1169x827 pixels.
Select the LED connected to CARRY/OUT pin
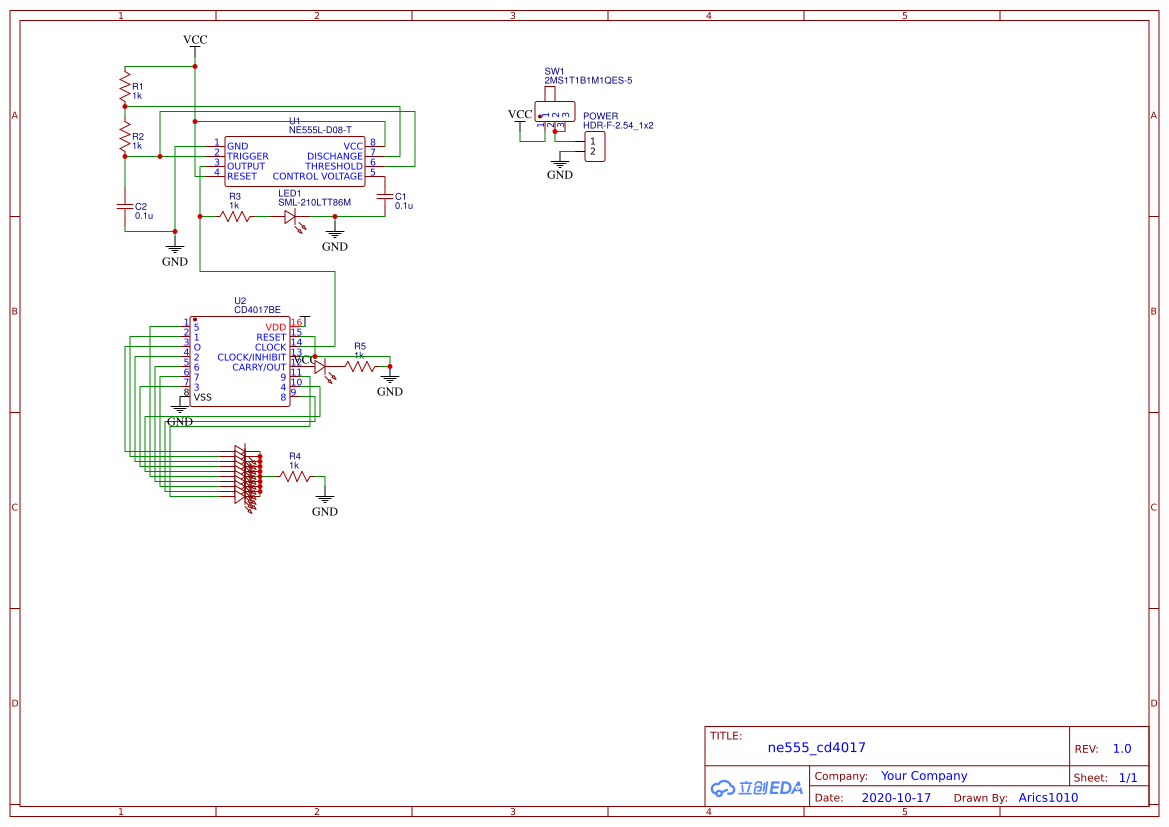click(x=324, y=369)
